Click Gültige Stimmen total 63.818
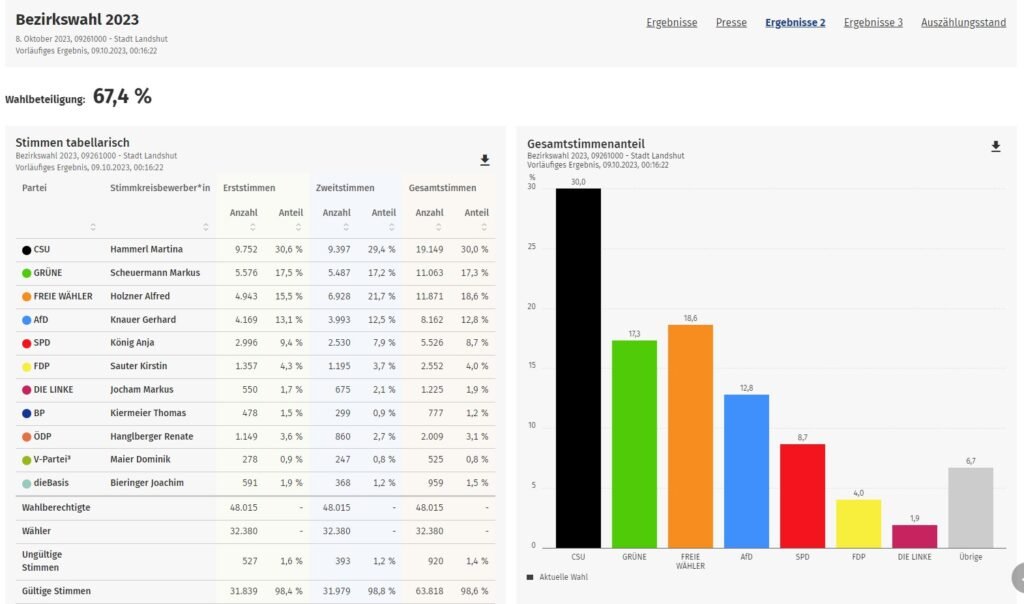 coord(429,592)
